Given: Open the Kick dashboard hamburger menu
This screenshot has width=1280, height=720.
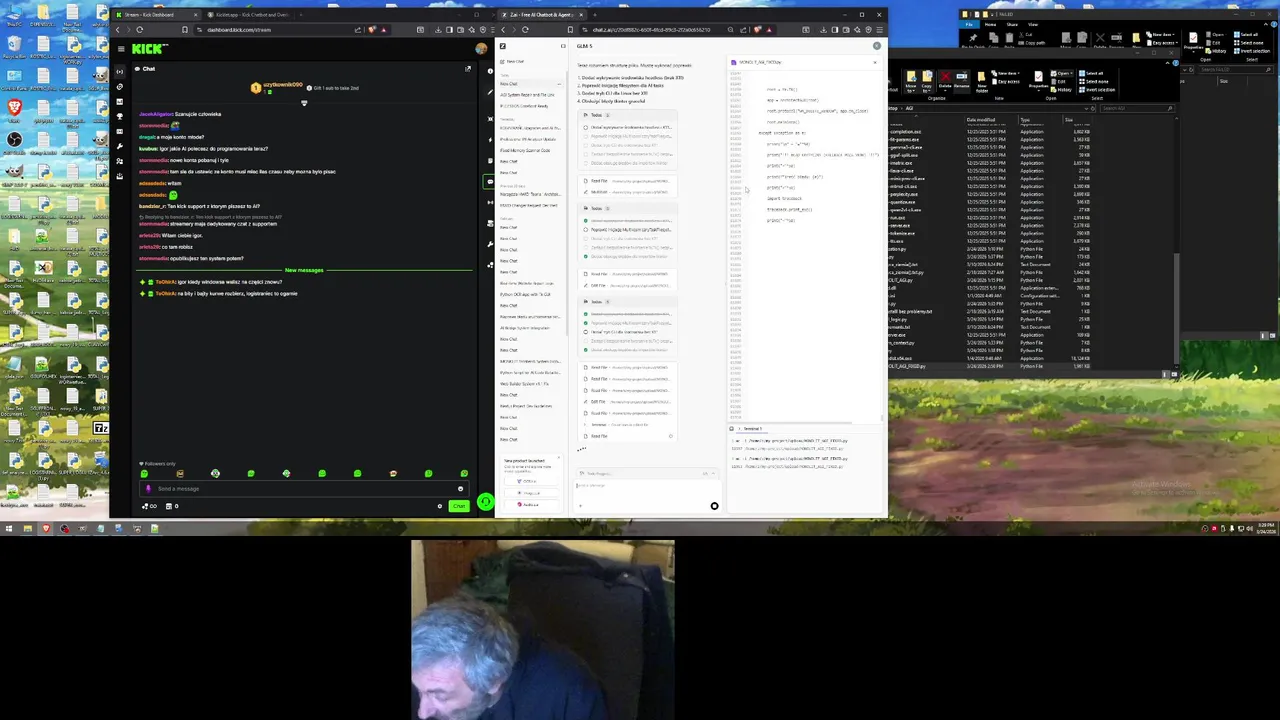Looking at the screenshot, I should pos(120,49).
